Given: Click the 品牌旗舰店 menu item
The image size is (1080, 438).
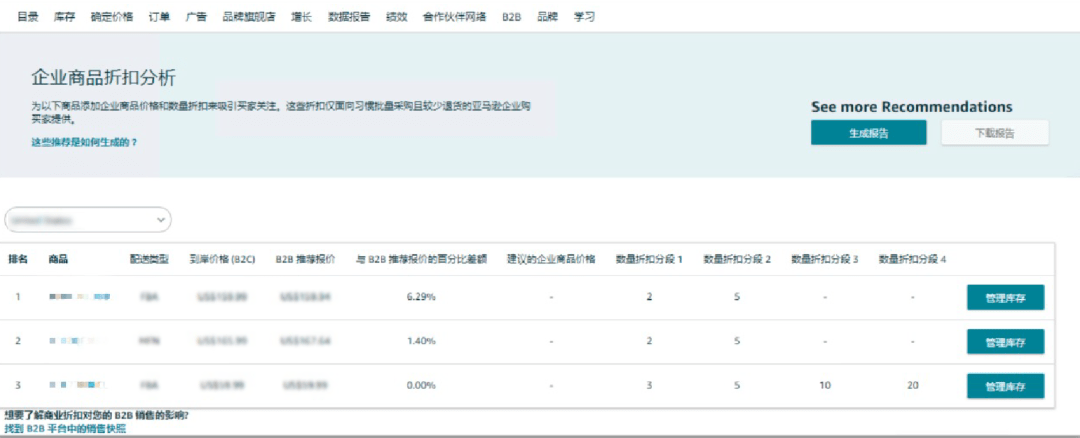Looking at the screenshot, I should tap(248, 17).
